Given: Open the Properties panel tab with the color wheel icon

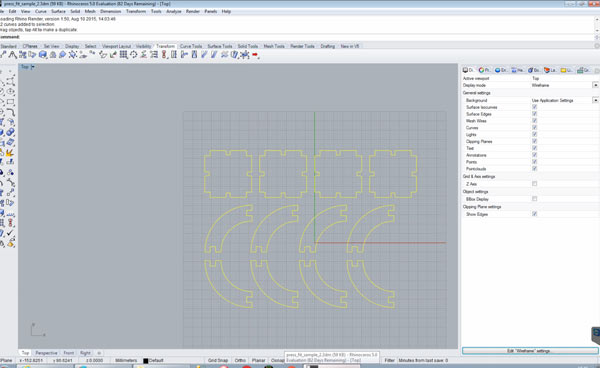Looking at the screenshot, I should 484,70.
